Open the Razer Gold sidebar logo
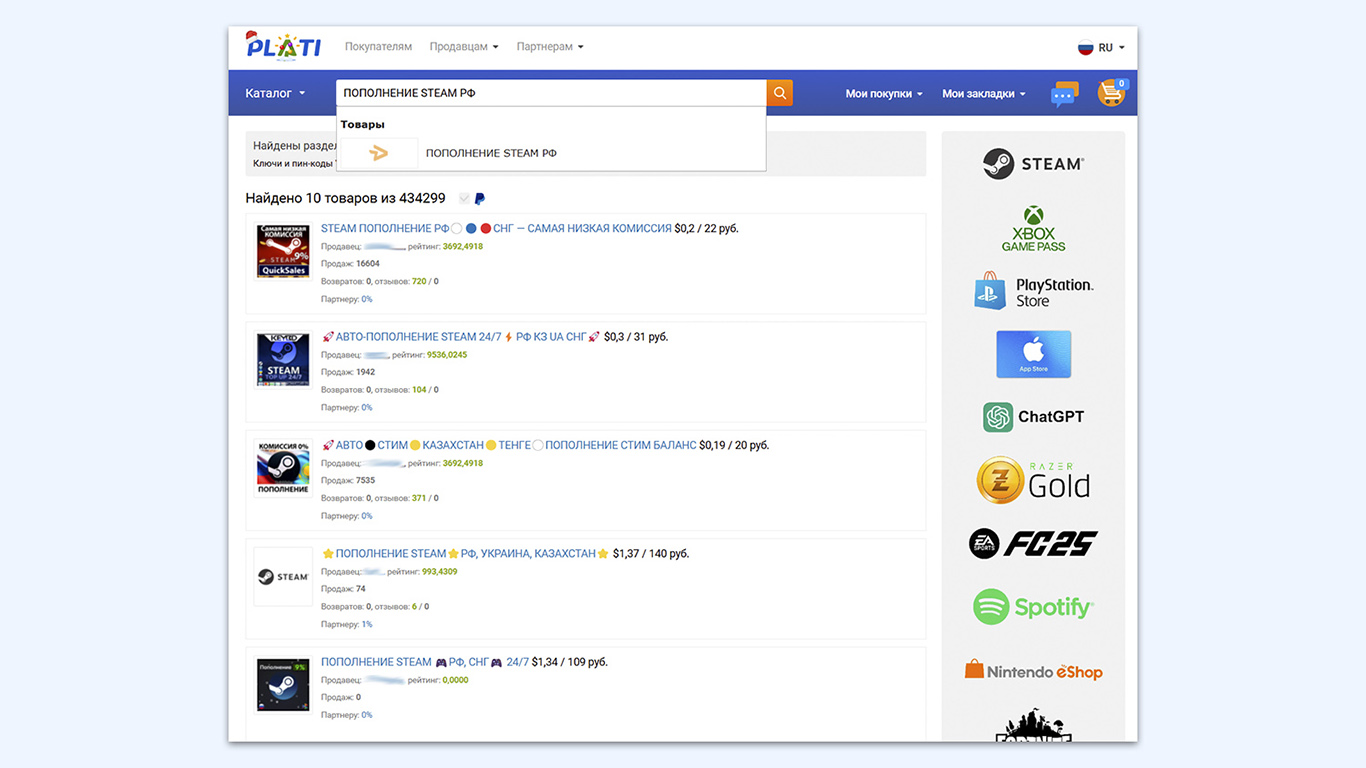This screenshot has height=768, width=1366. [x=1033, y=480]
